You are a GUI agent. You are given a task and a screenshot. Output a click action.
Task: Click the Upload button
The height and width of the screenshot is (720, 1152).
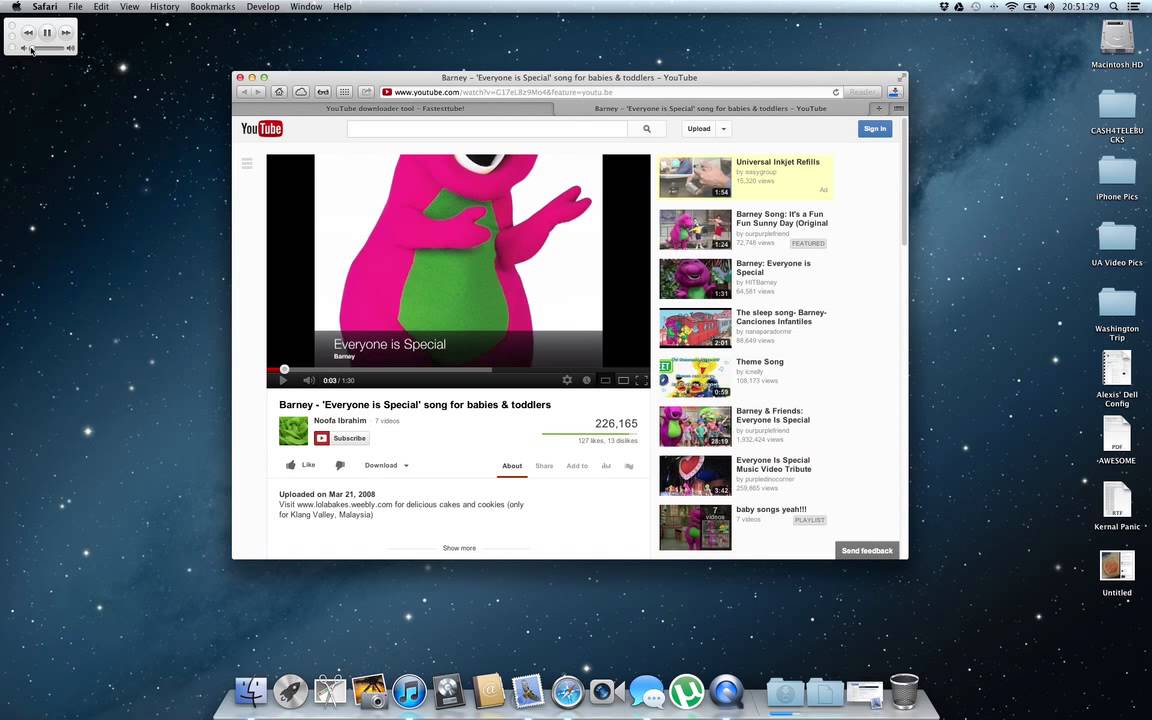[x=699, y=129]
